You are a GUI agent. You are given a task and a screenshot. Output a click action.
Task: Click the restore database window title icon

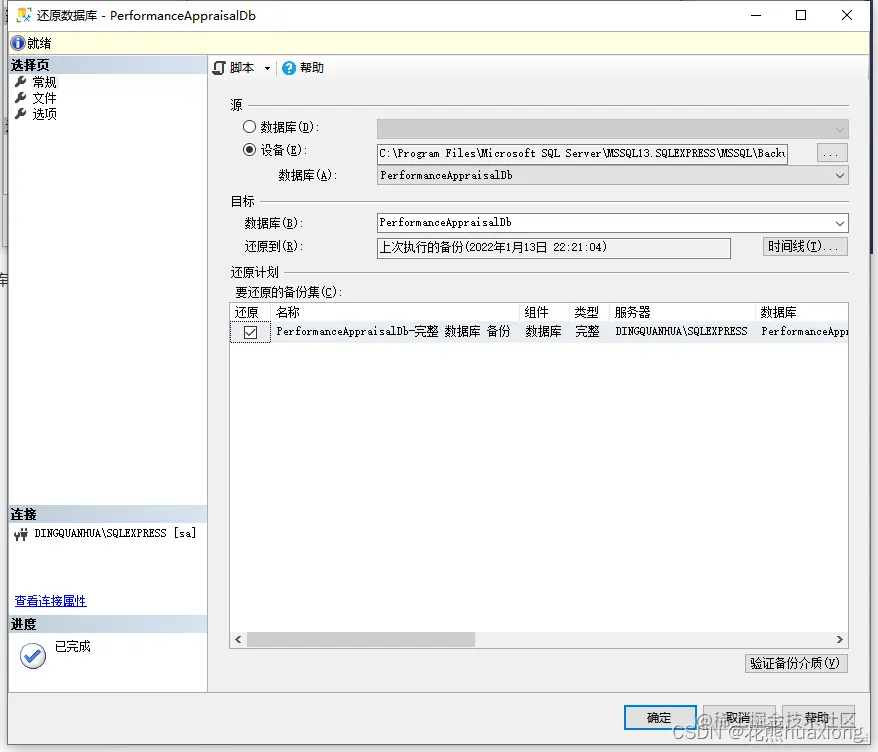pos(24,15)
